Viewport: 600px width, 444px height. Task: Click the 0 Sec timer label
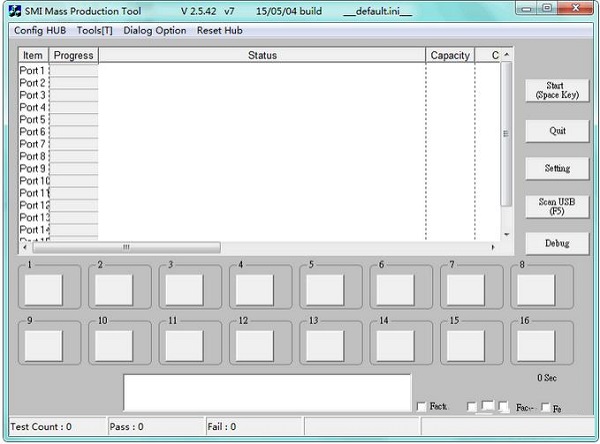(x=546, y=378)
